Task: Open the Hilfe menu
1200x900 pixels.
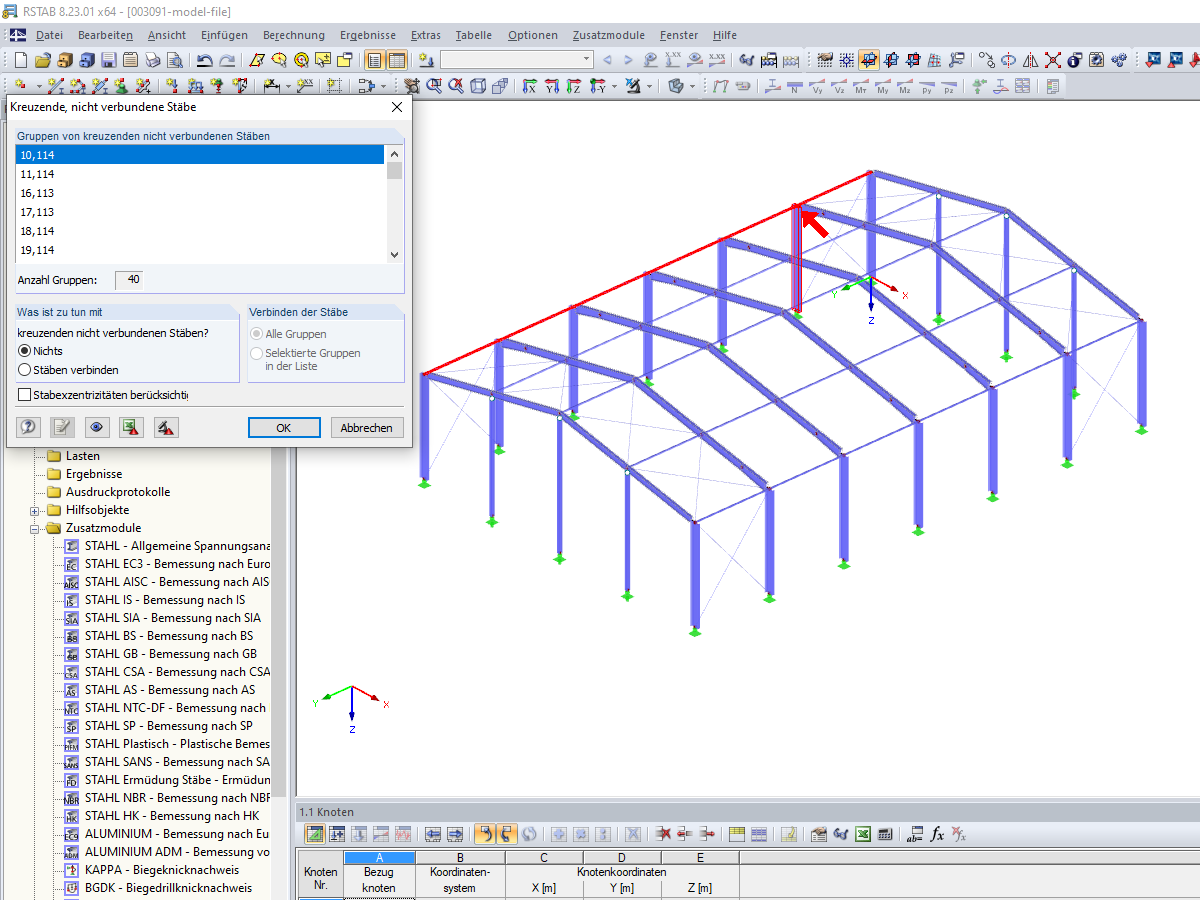Action: [x=724, y=35]
